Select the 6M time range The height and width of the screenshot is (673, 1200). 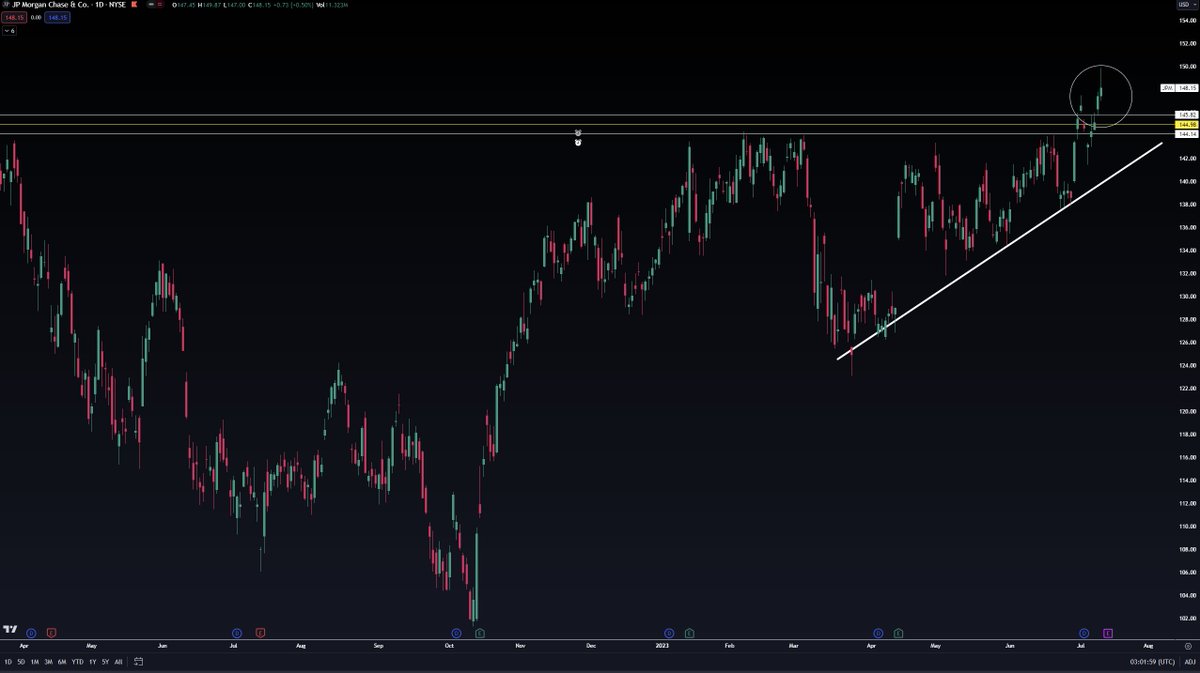[x=62, y=662]
